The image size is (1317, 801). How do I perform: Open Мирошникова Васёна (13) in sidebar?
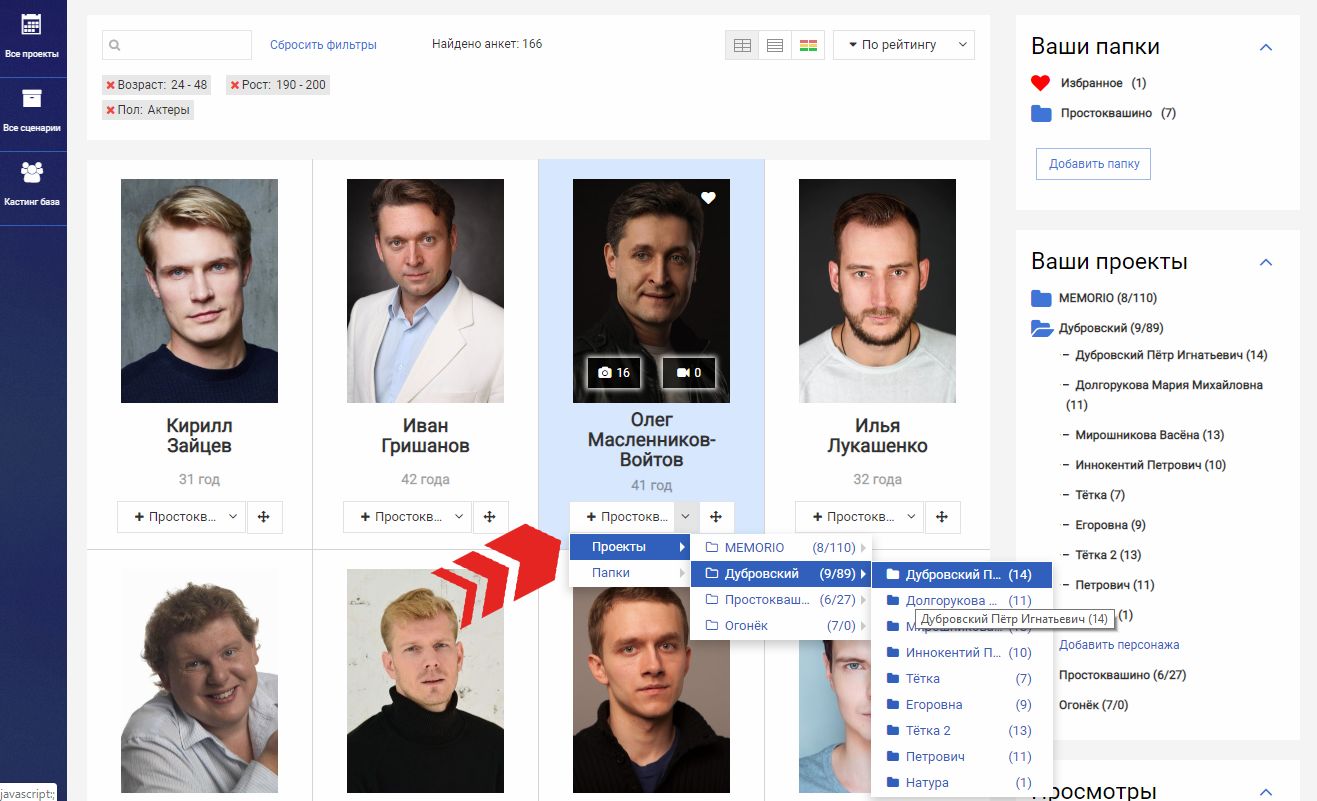tap(1150, 435)
